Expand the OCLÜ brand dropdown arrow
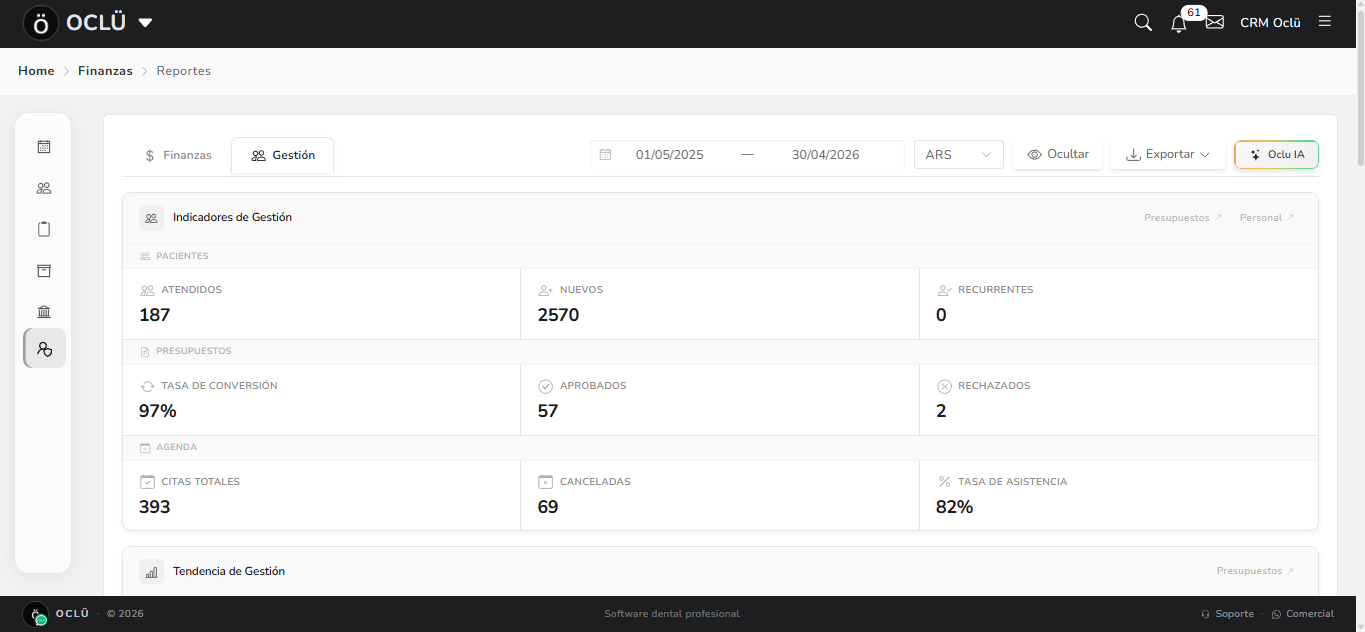This screenshot has width=1365, height=632. (145, 23)
